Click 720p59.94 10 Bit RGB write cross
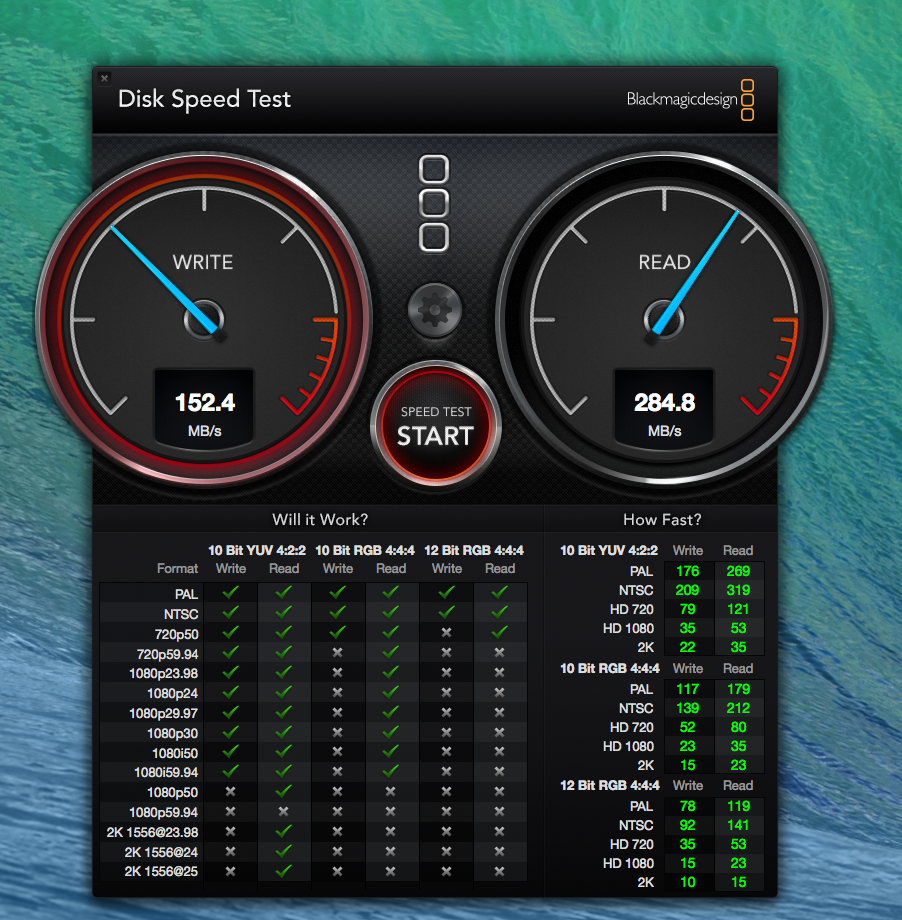Viewport: 902px width, 920px height. 337,652
